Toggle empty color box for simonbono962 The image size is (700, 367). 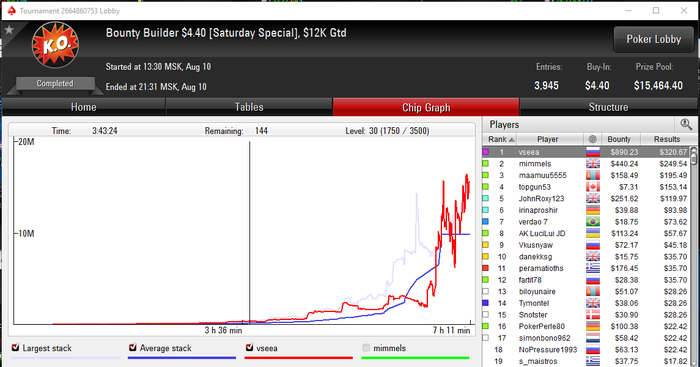485,338
